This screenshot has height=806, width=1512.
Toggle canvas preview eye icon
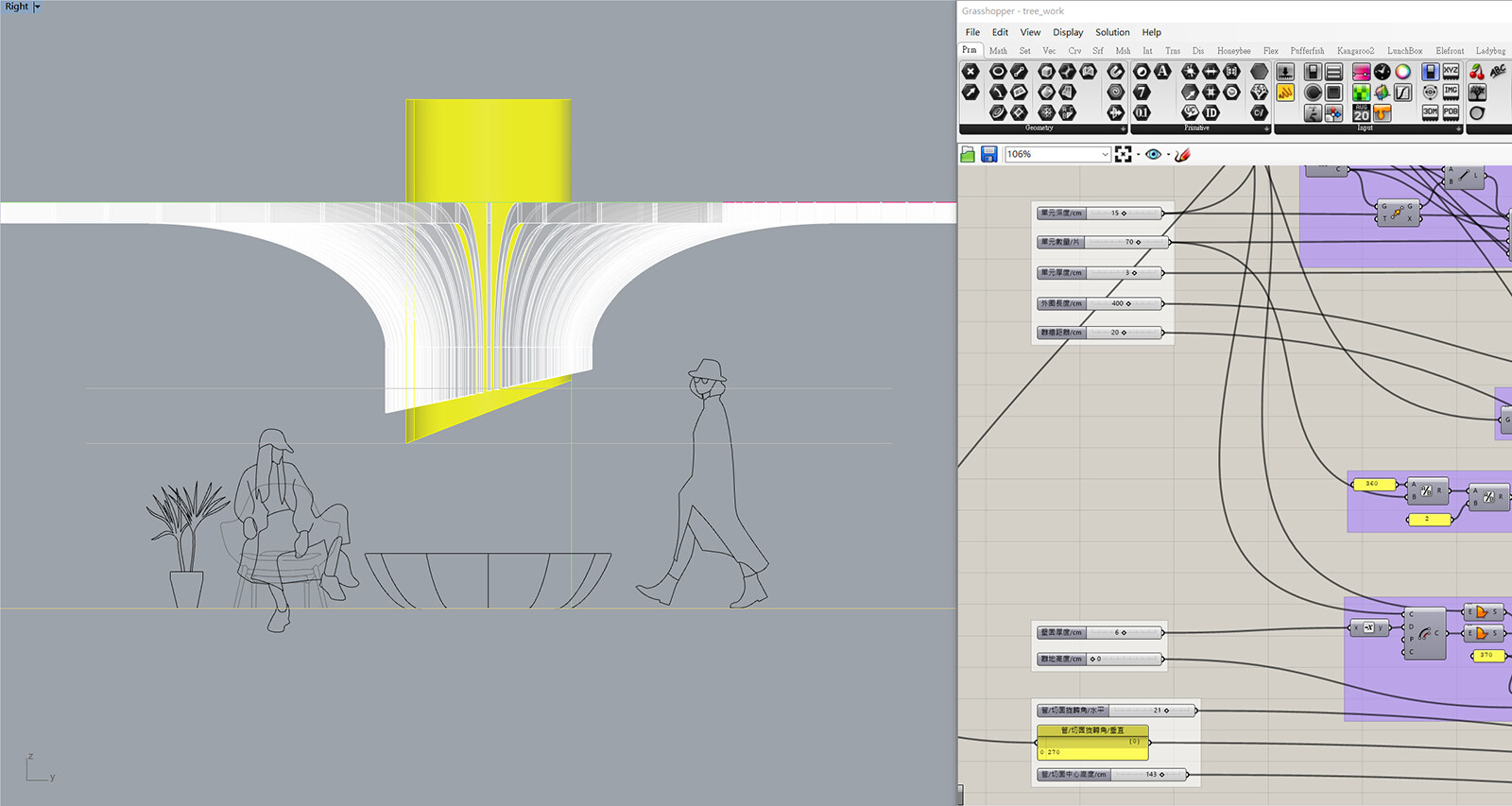pos(1153,154)
